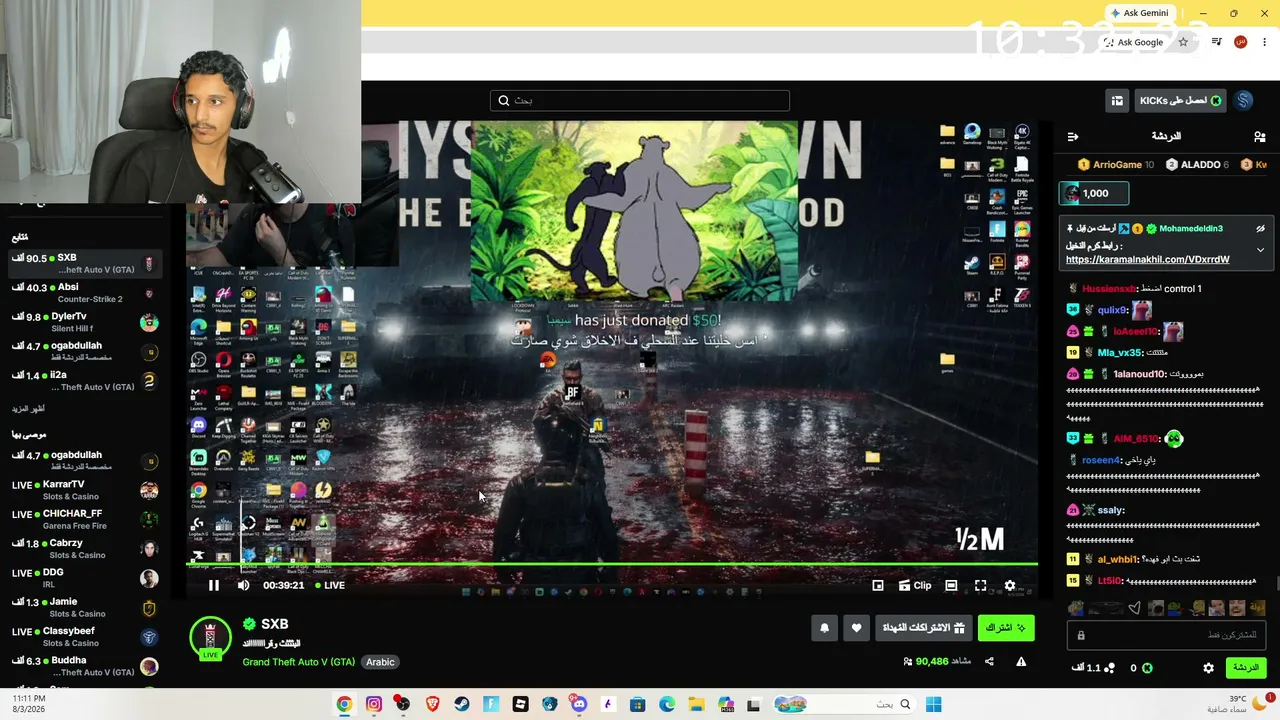Open Steam from the taskbar
This screenshot has height=720, width=1280.
click(462, 704)
